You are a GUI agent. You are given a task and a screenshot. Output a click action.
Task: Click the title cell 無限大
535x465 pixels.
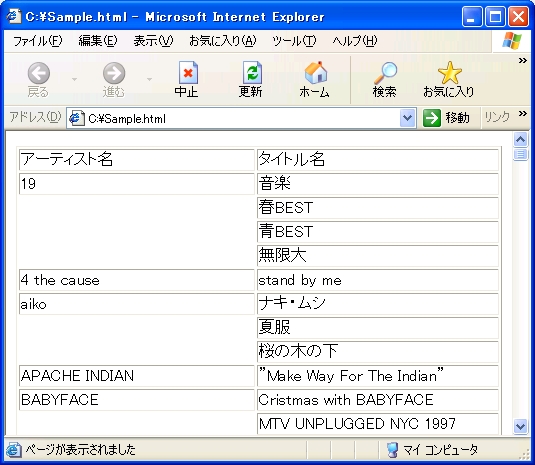pyautogui.click(x=378, y=256)
